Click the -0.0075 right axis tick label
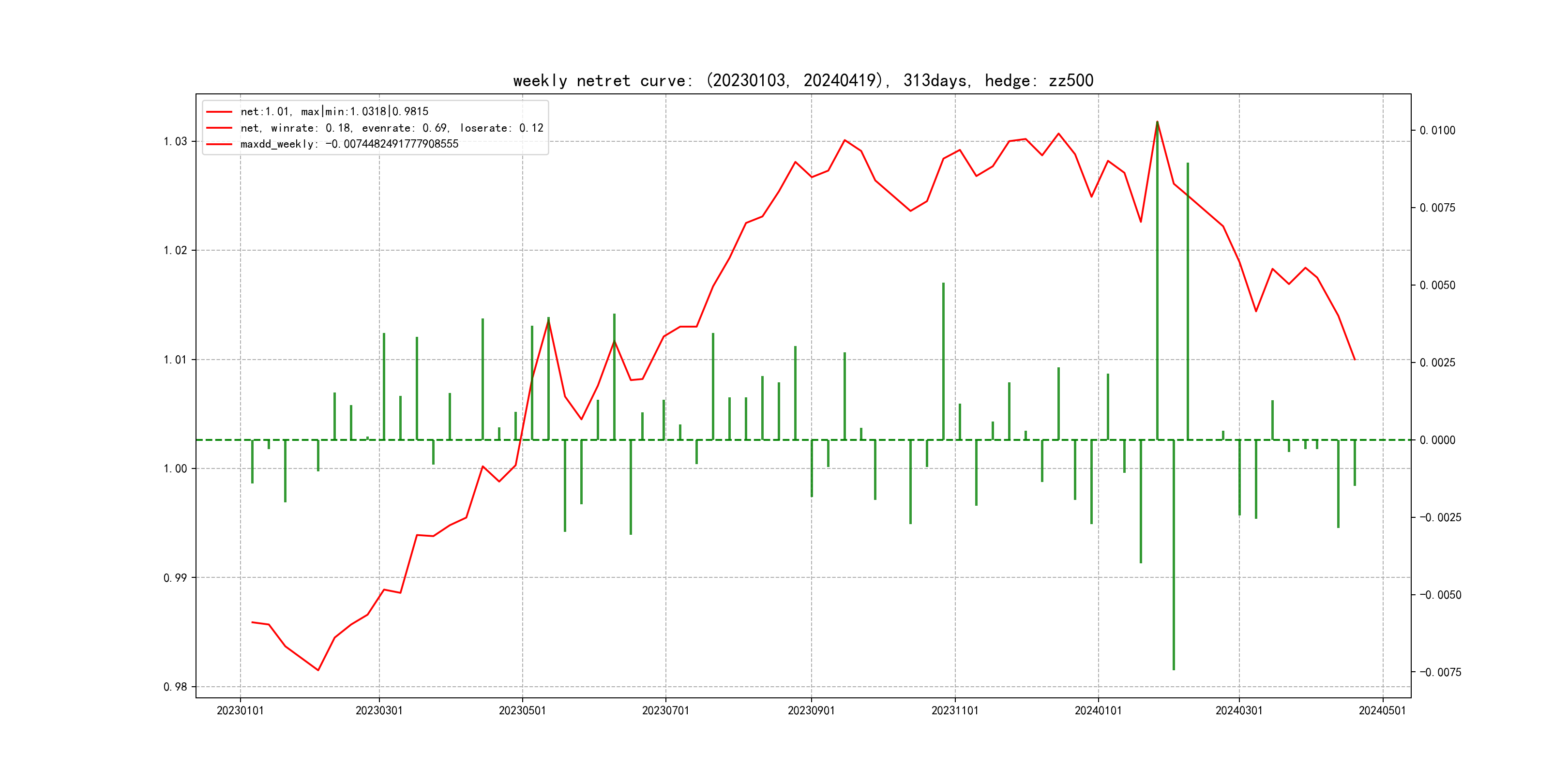Image resolution: width=1568 pixels, height=784 pixels. click(1440, 672)
